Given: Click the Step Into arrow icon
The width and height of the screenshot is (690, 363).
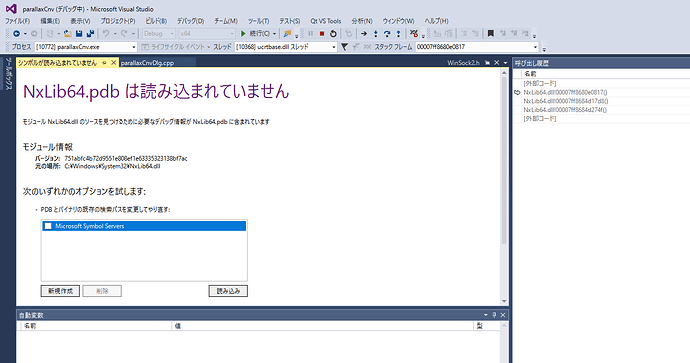Looking at the screenshot, I should point(375,33).
